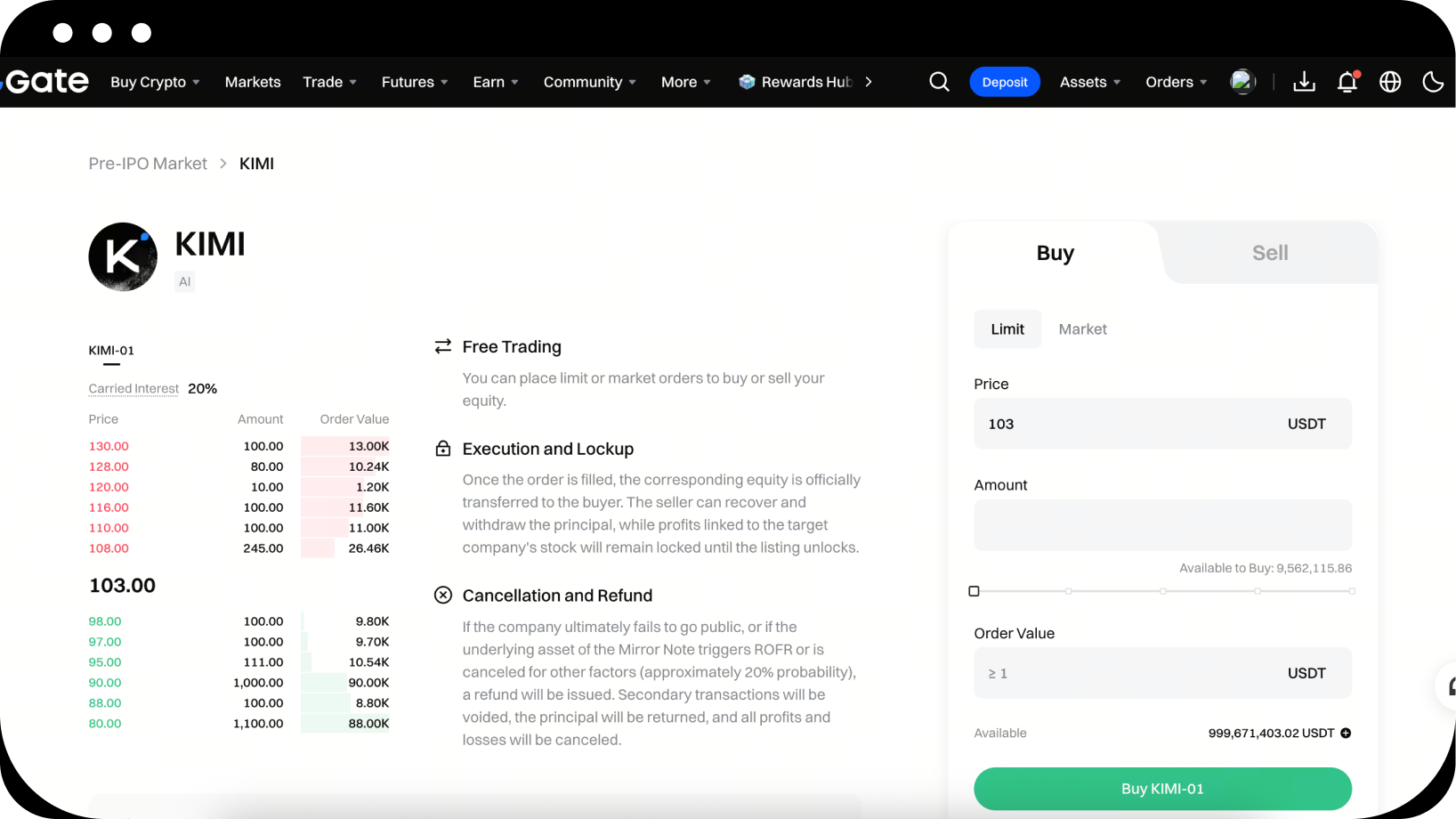Select the 80.00 buy order price
The image size is (1456, 819).
[x=105, y=724]
